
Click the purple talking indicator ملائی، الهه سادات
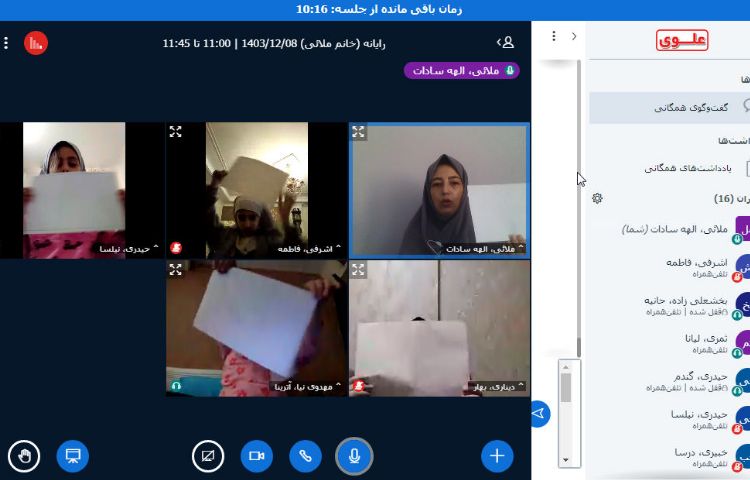[x=462, y=71]
